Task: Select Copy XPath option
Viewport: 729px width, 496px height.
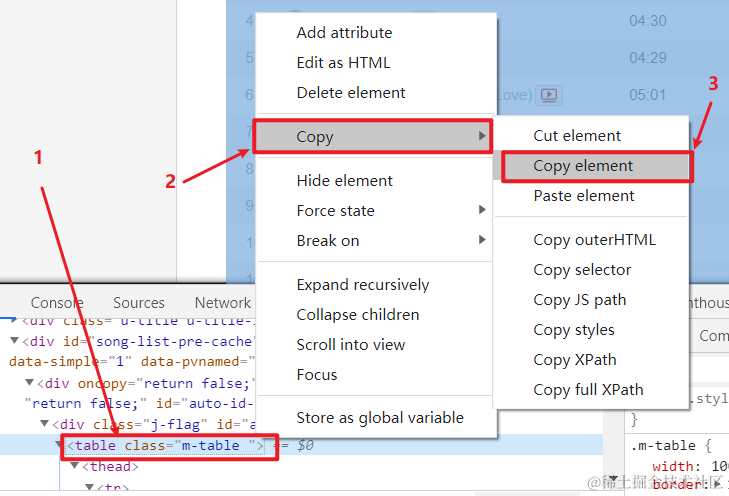Action: [x=575, y=360]
